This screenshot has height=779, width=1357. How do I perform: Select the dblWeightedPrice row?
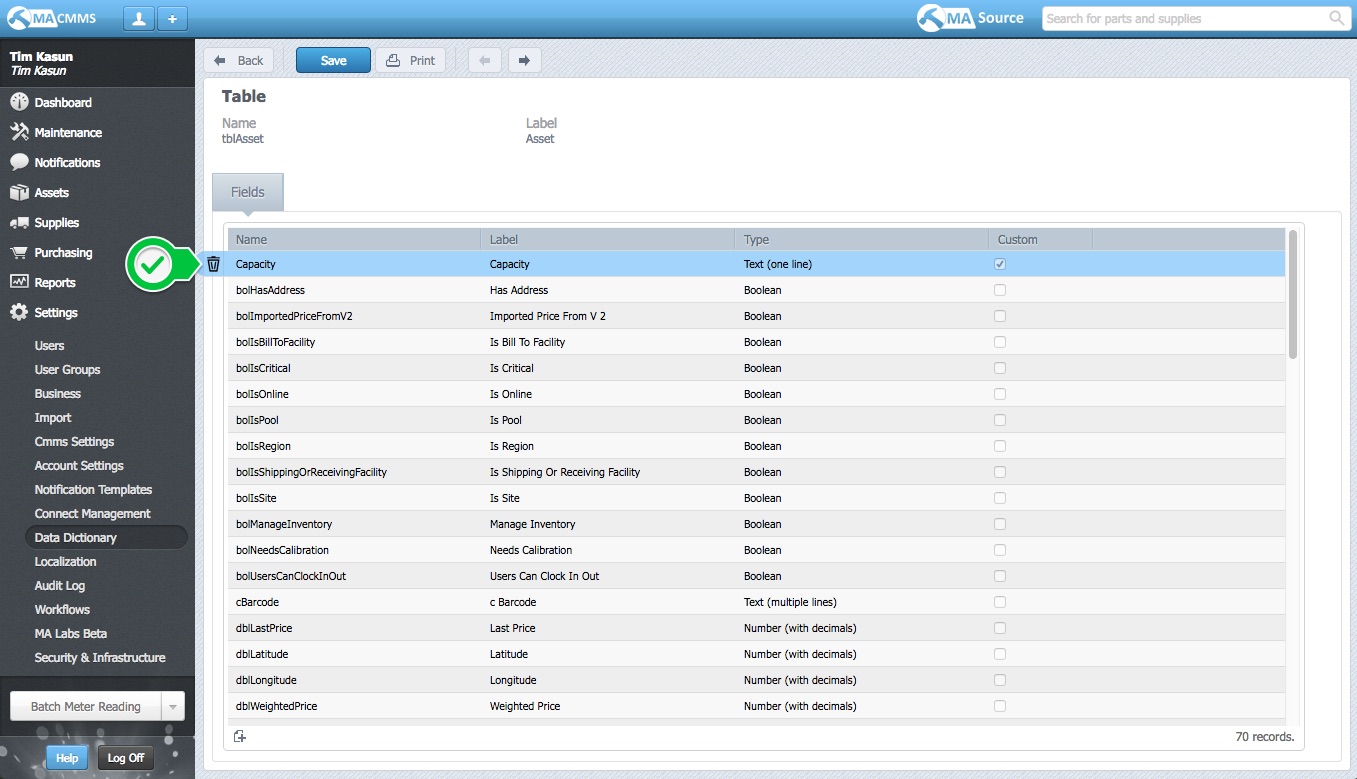tap(756, 706)
